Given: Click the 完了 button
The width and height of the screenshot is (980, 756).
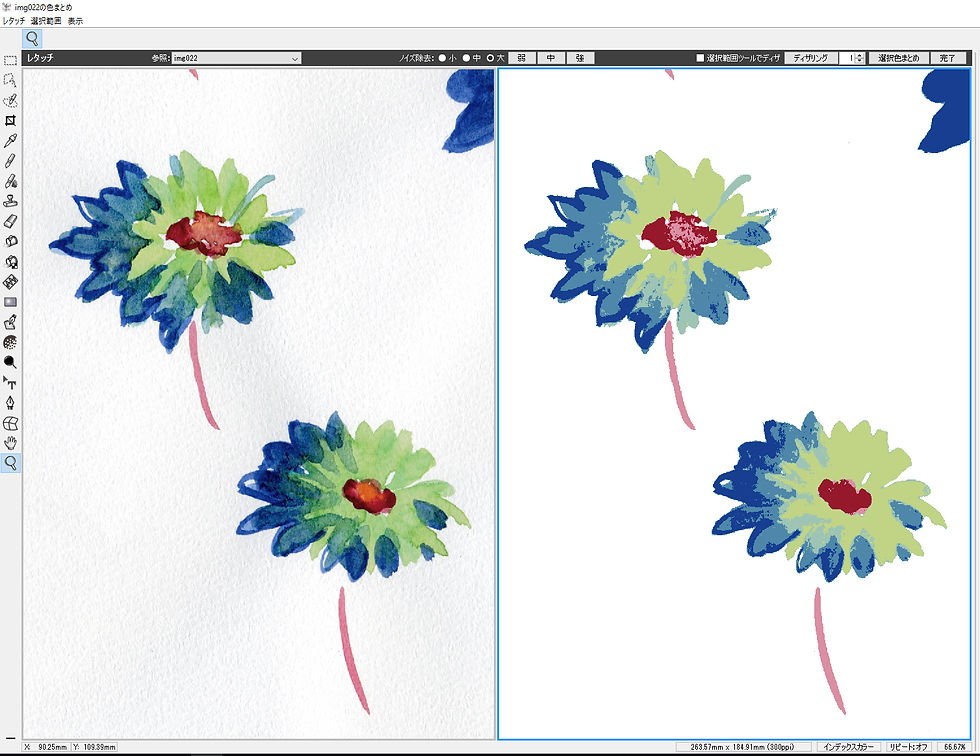Looking at the screenshot, I should click(x=948, y=58).
